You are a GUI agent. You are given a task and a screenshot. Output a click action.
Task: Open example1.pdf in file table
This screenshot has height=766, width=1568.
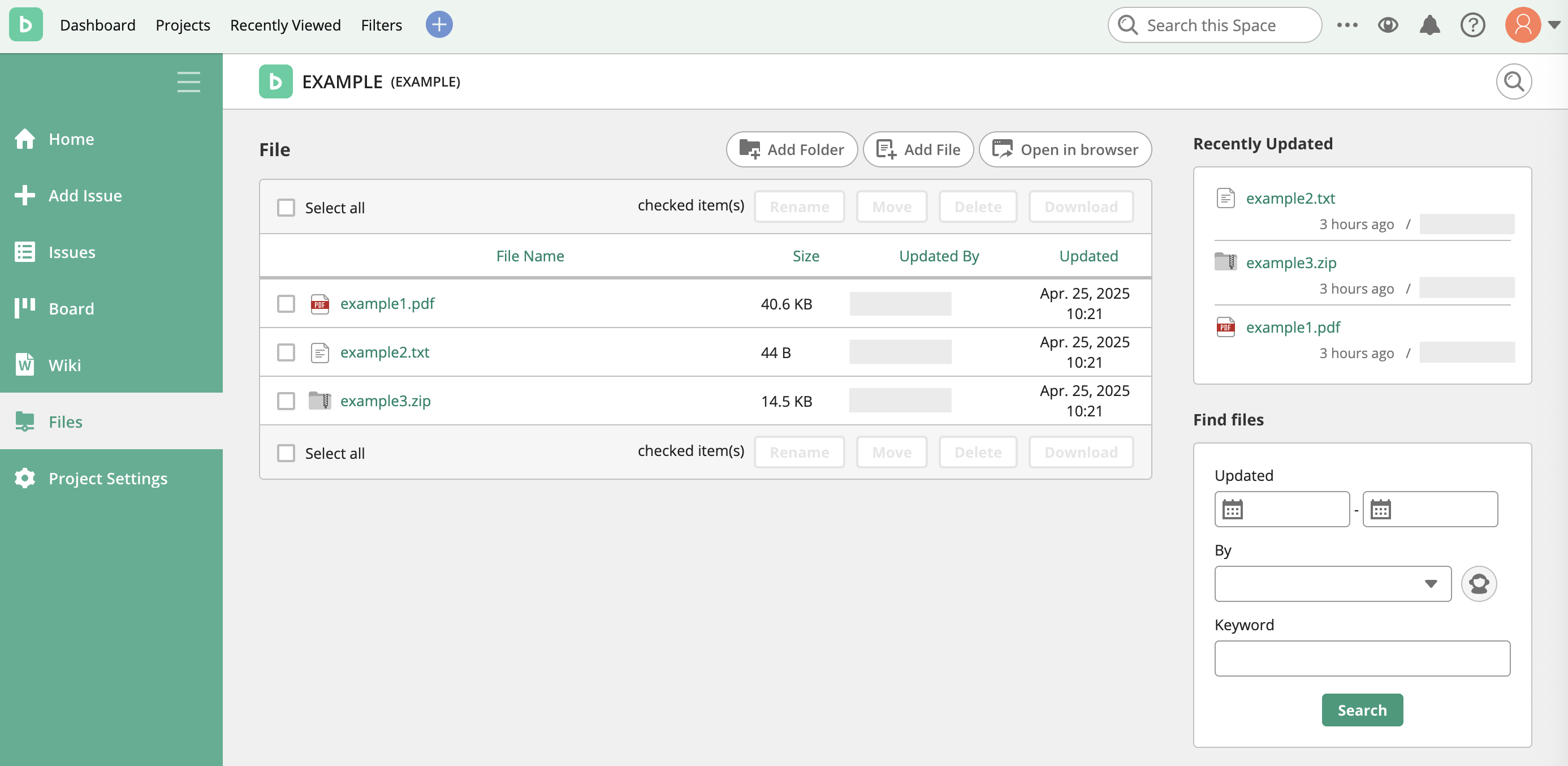pos(387,303)
